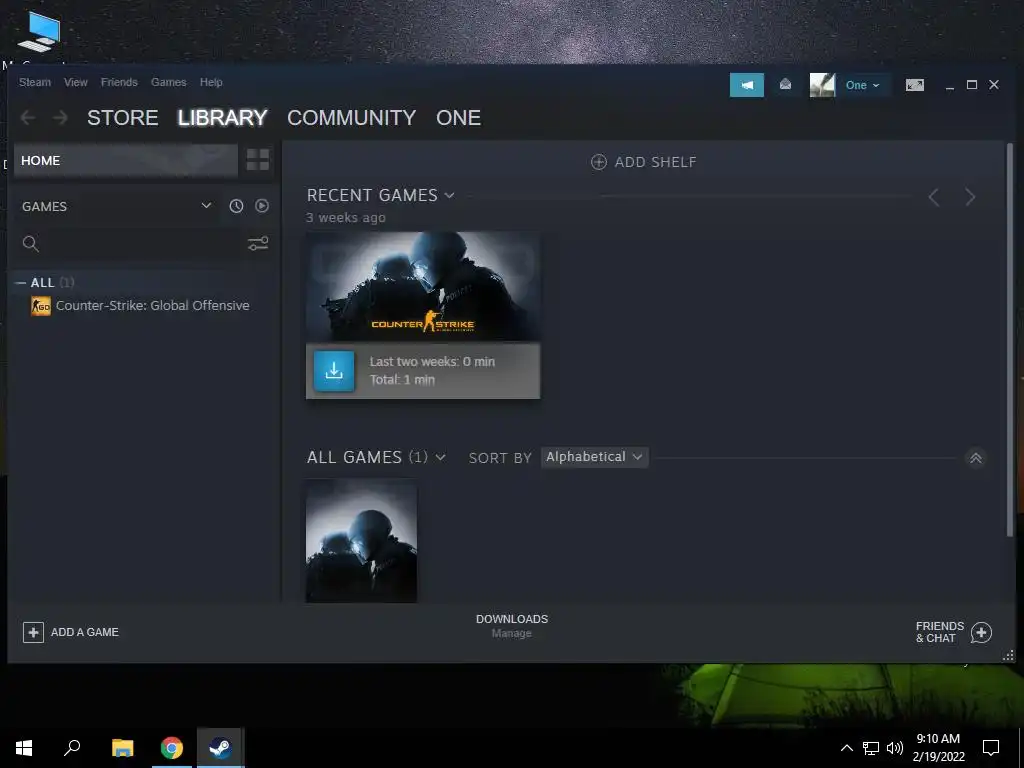The image size is (1024, 768).
Task: Open File Explorer from taskbar
Action: [122, 748]
